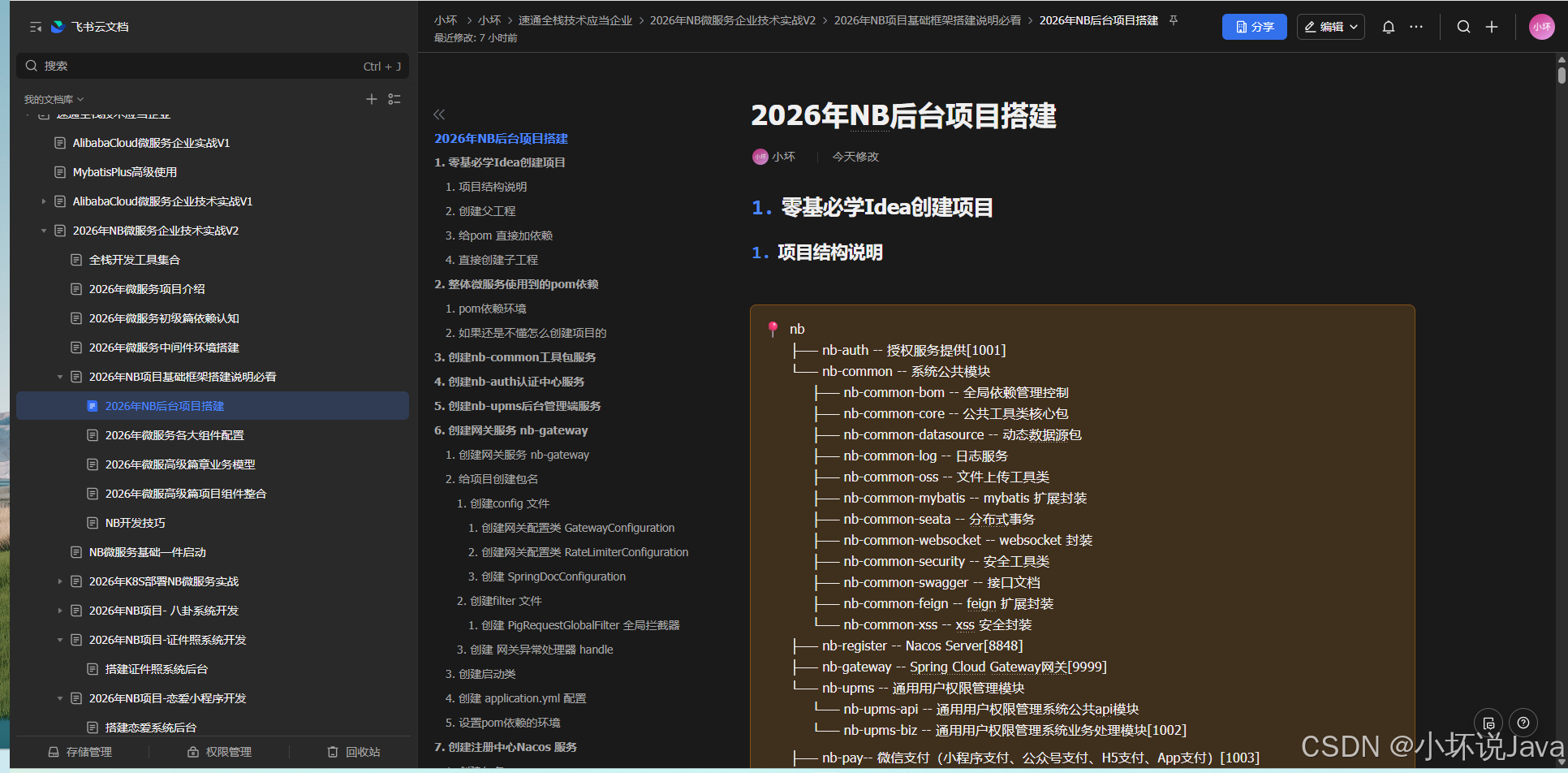This screenshot has height=773, width=1568.
Task: Expand the 2026年K8S部署NB微服务实战 tree item
Action: (59, 581)
